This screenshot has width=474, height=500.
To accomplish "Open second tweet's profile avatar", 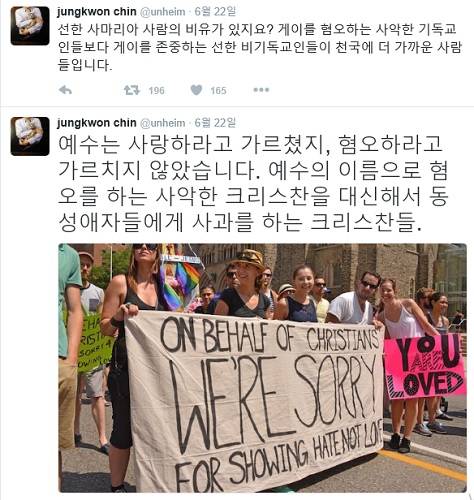I will pyautogui.click(x=30, y=136).
